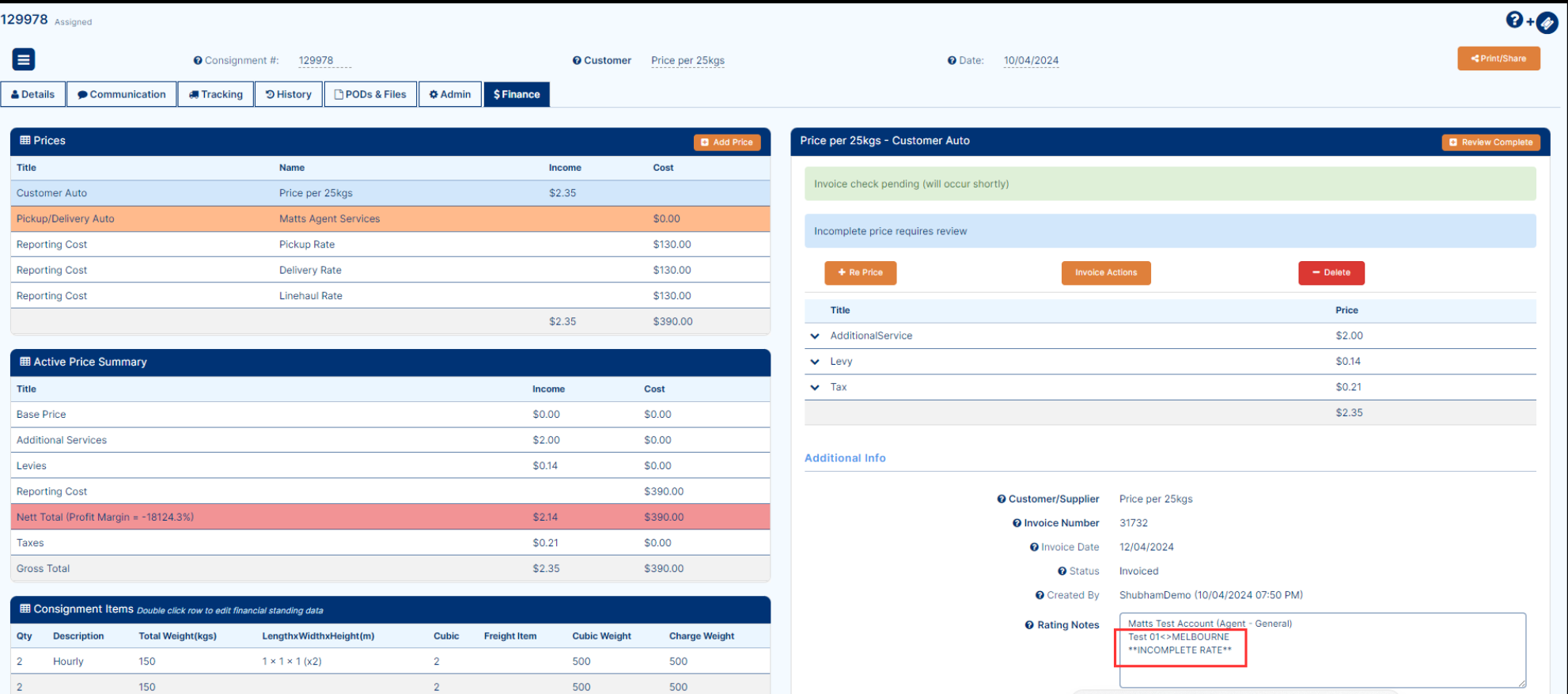The image size is (1568, 694).
Task: Click the Invoice Number help icon
Action: tap(1017, 523)
